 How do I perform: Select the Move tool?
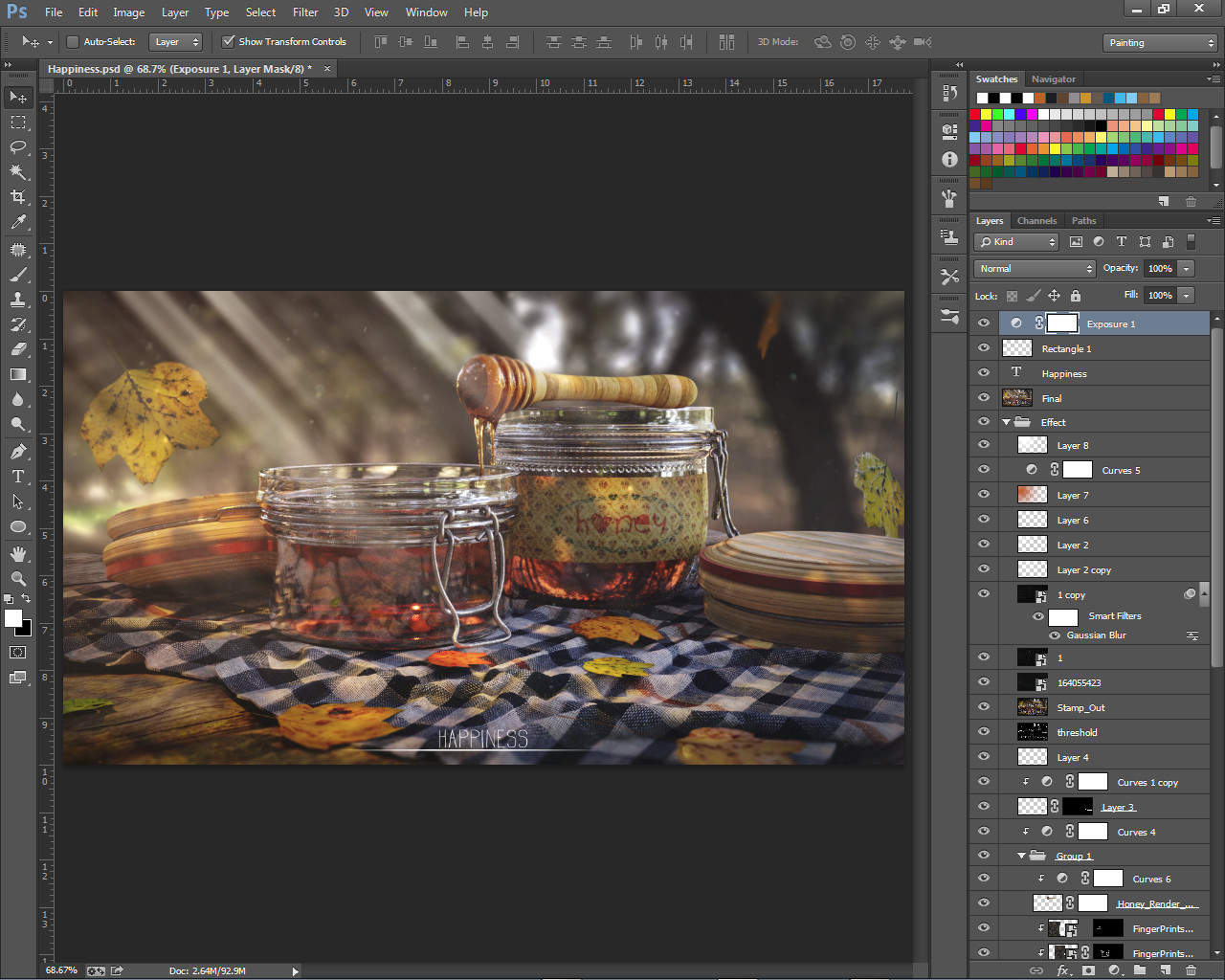click(x=18, y=97)
